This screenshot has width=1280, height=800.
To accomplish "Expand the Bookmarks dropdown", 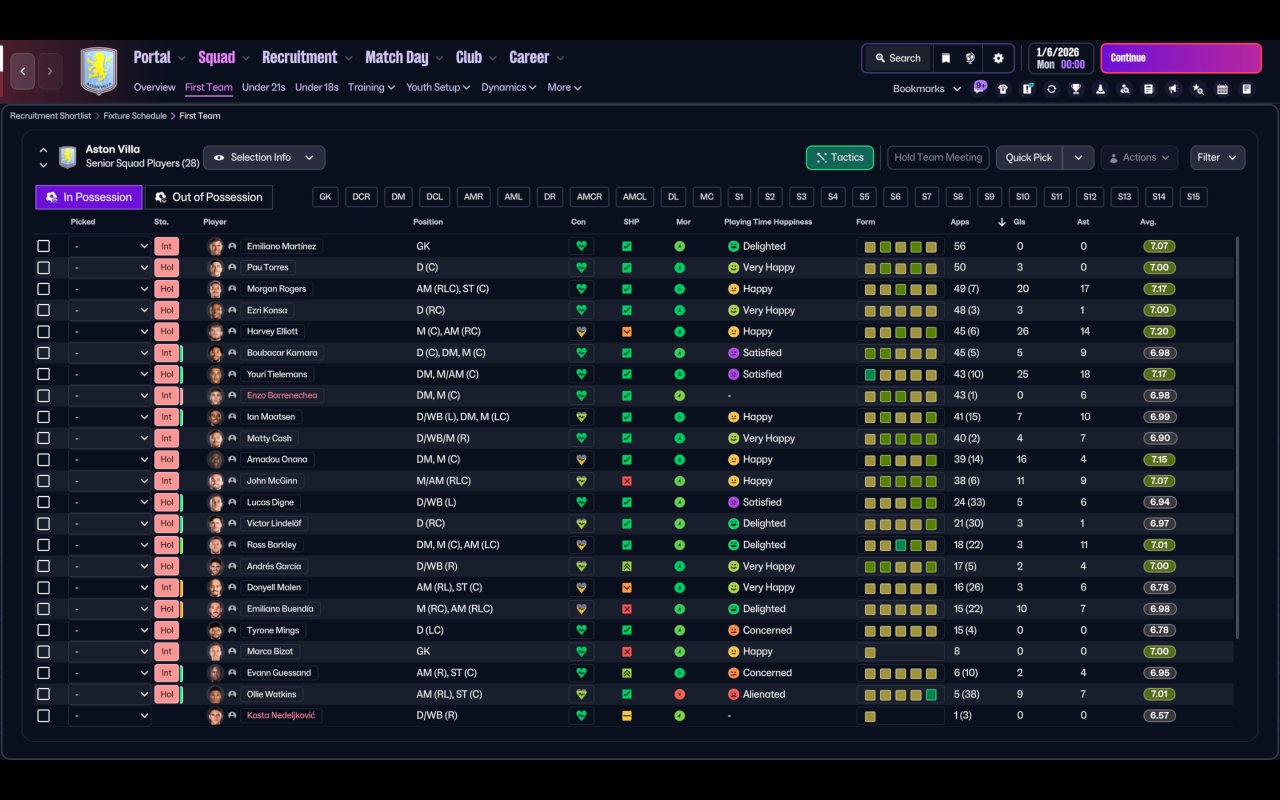I will 927,88.
